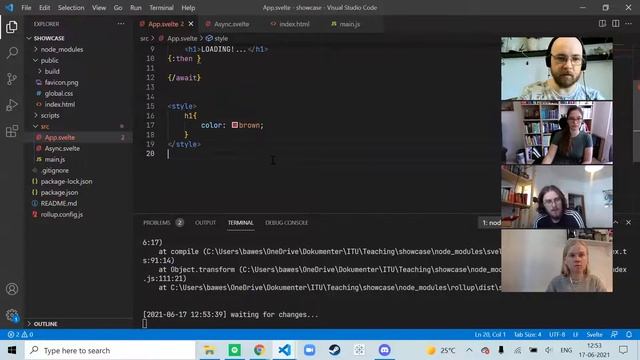Click Windows search box on taskbar

coord(110,350)
